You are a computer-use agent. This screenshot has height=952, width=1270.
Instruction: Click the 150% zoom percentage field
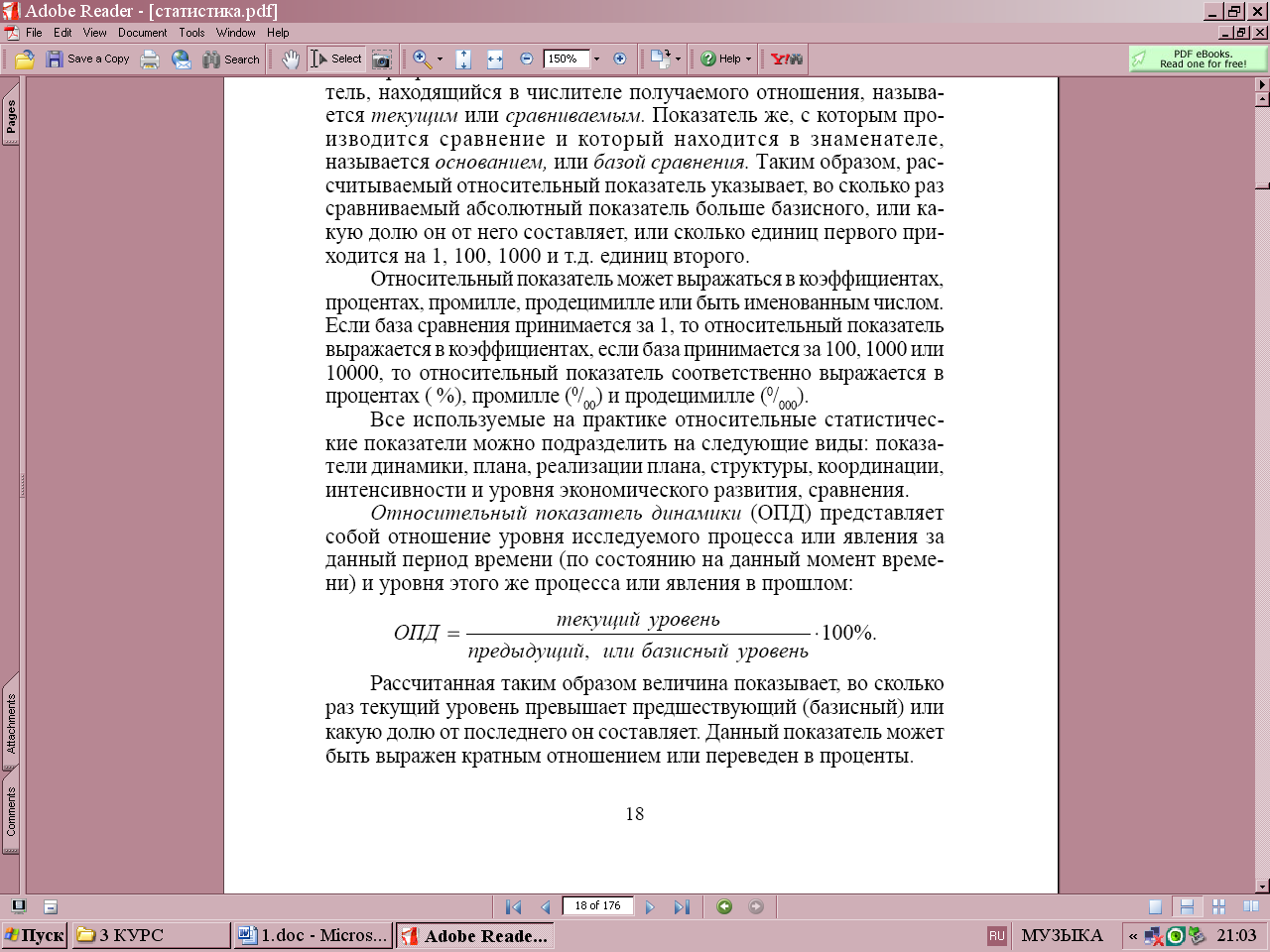tap(567, 59)
